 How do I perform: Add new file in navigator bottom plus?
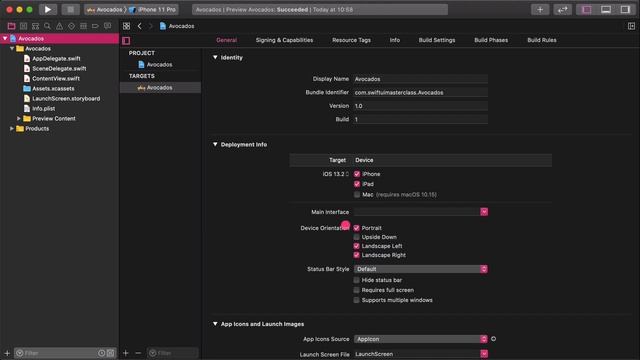[7, 353]
